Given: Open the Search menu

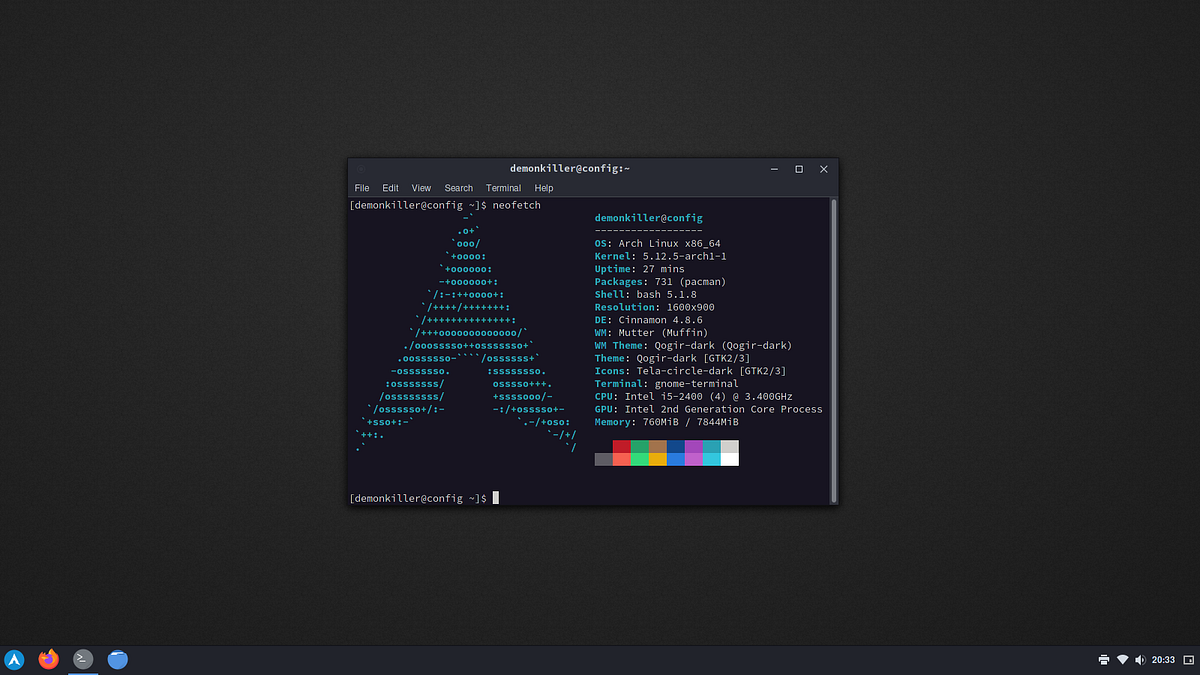Looking at the screenshot, I should (458, 187).
